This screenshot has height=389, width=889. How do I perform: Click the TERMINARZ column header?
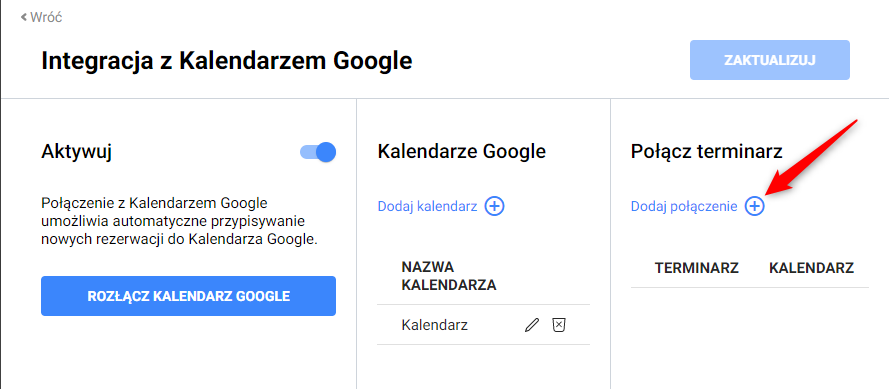click(697, 268)
